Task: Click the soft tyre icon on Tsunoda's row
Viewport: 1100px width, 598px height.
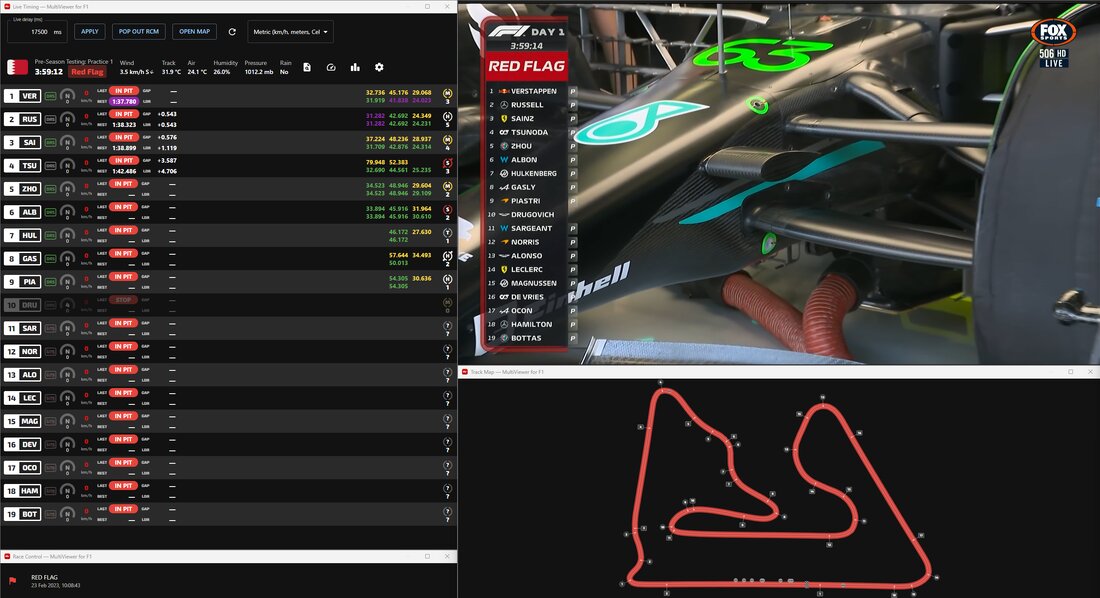Action: [446, 161]
